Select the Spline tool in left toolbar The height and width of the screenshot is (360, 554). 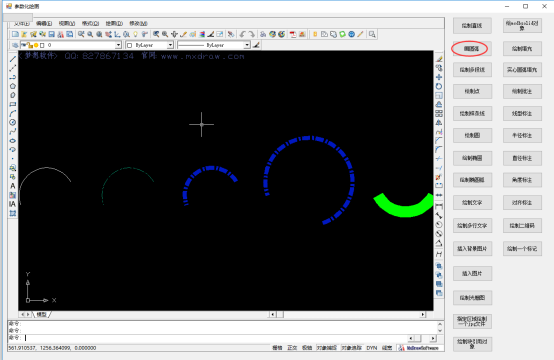(13, 132)
